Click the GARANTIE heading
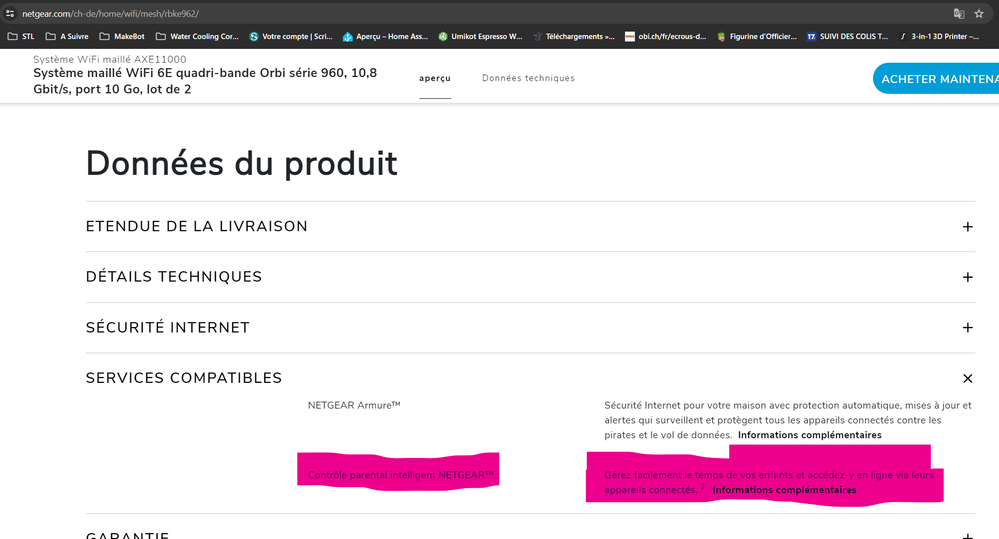 pyautogui.click(x=127, y=535)
